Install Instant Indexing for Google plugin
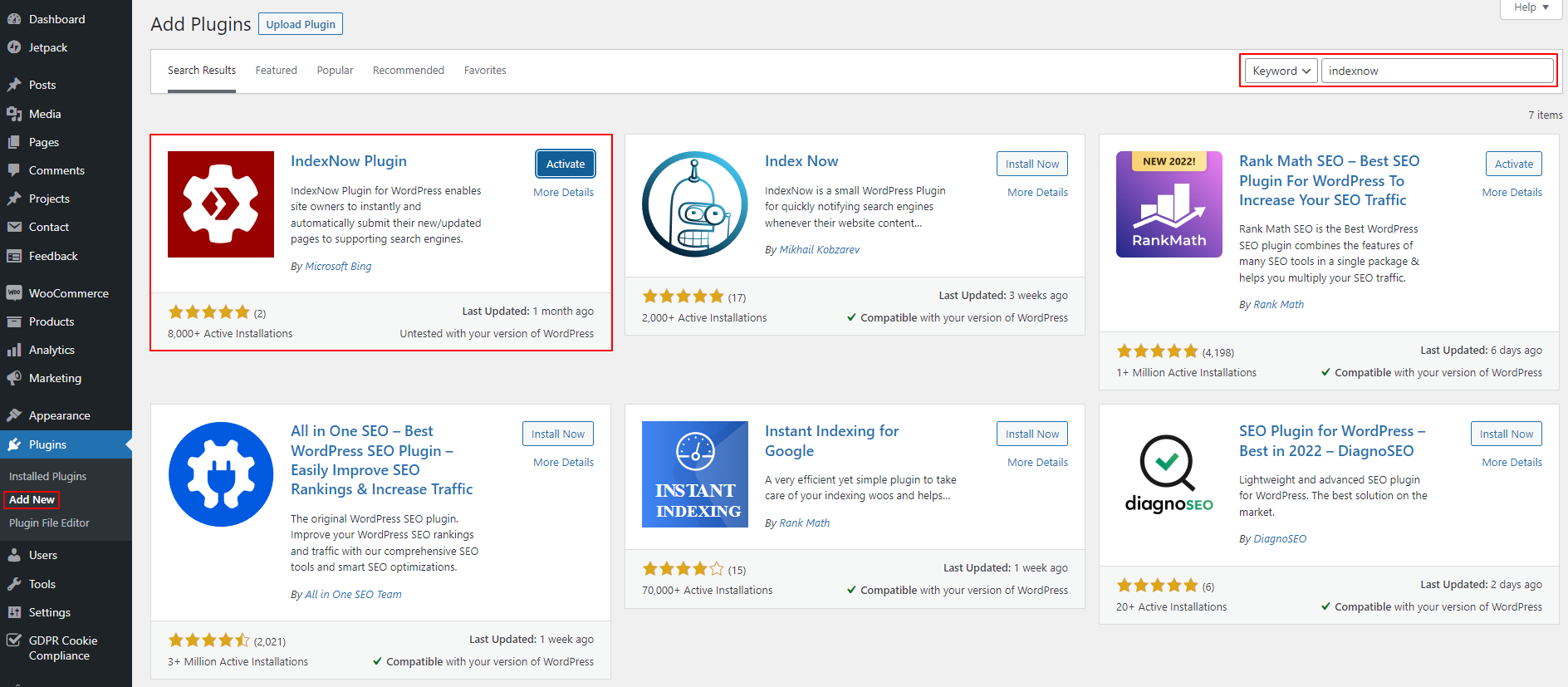Image resolution: width=1568 pixels, height=687 pixels. click(1032, 434)
